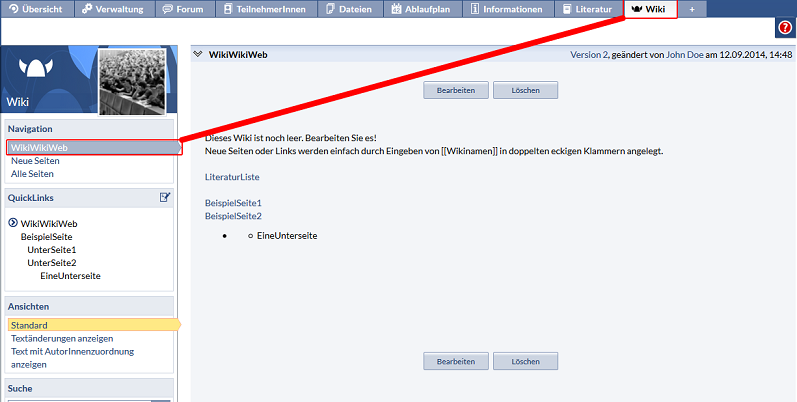Click the plus tab to add content
The height and width of the screenshot is (402, 797).
692,9
